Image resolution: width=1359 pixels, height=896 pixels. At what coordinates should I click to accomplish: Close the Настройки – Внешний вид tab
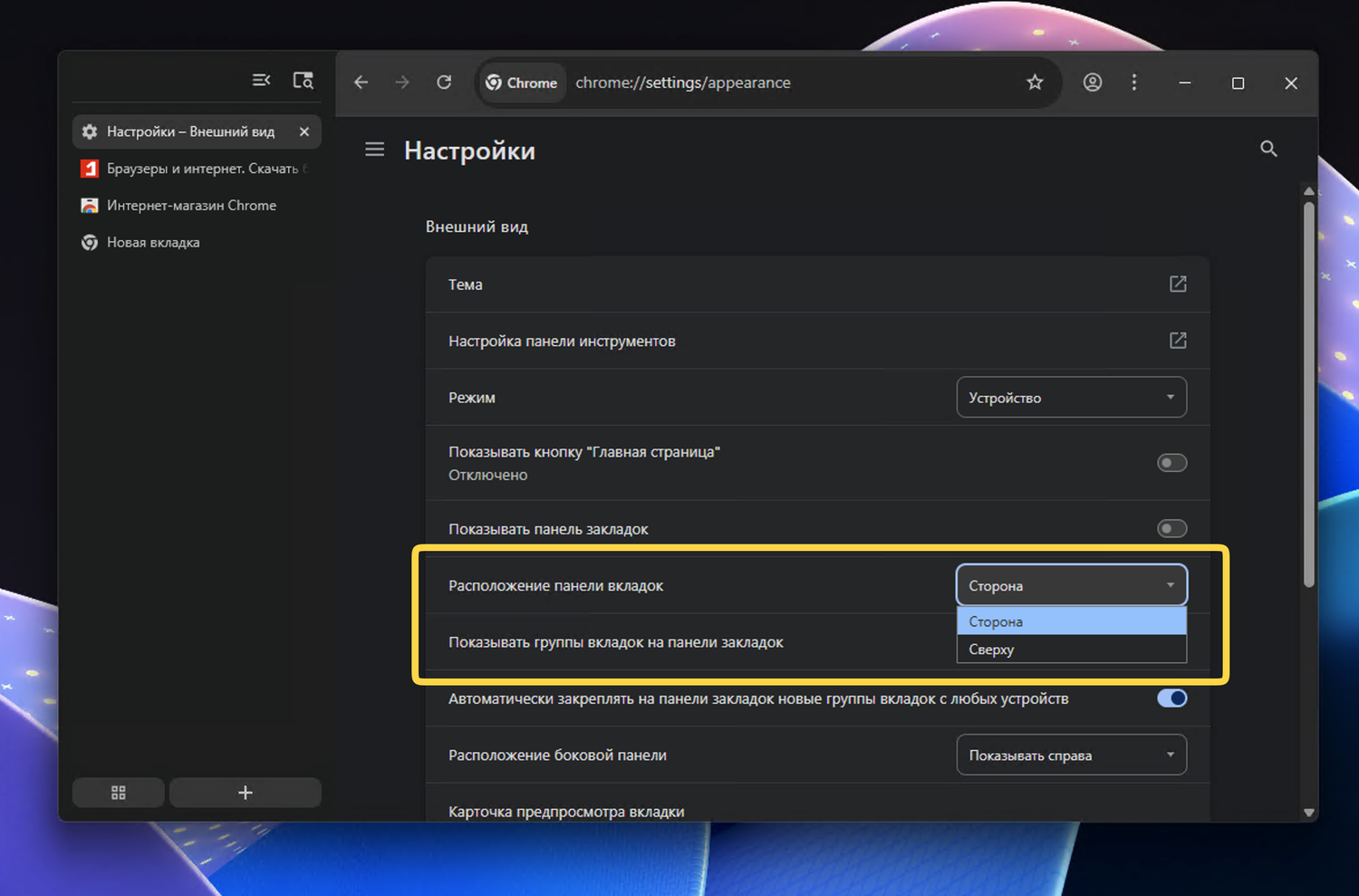[304, 132]
